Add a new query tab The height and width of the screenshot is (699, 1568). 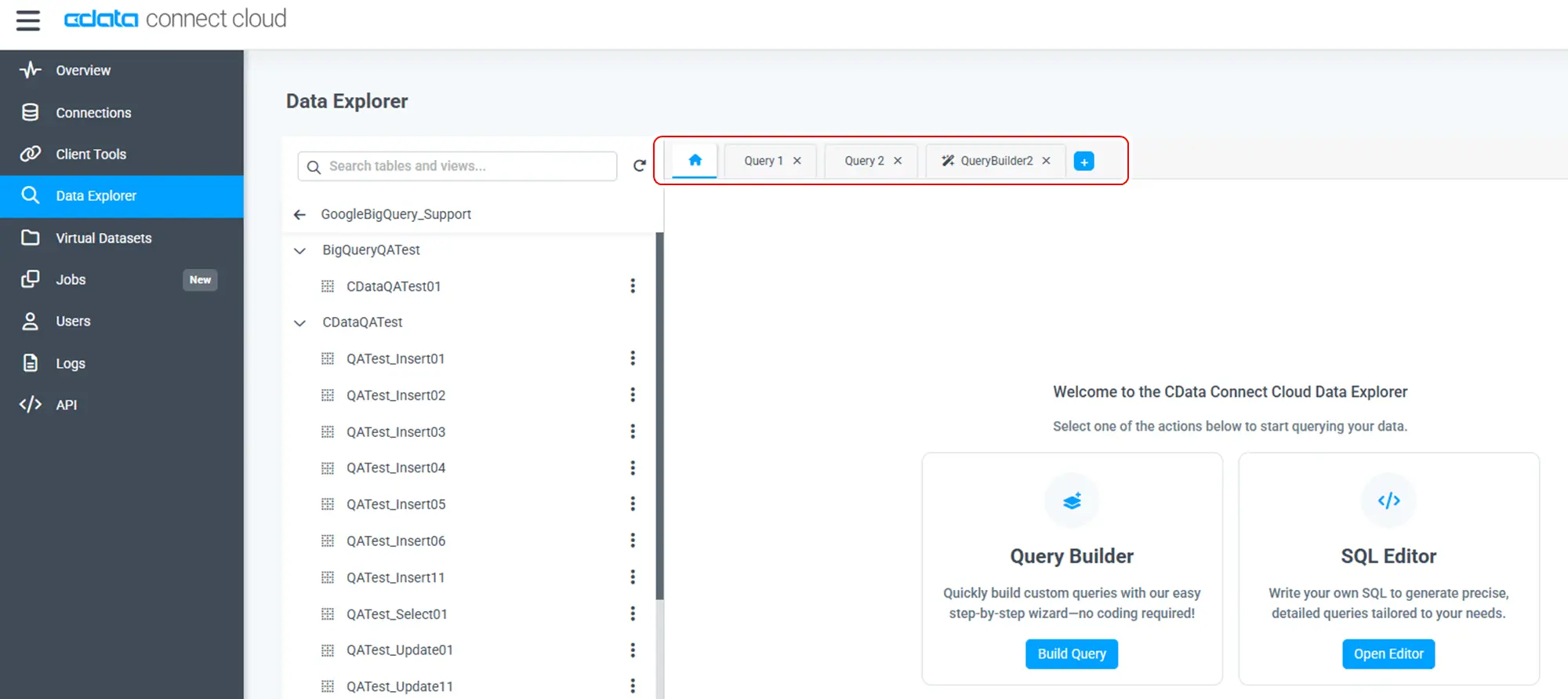point(1083,162)
